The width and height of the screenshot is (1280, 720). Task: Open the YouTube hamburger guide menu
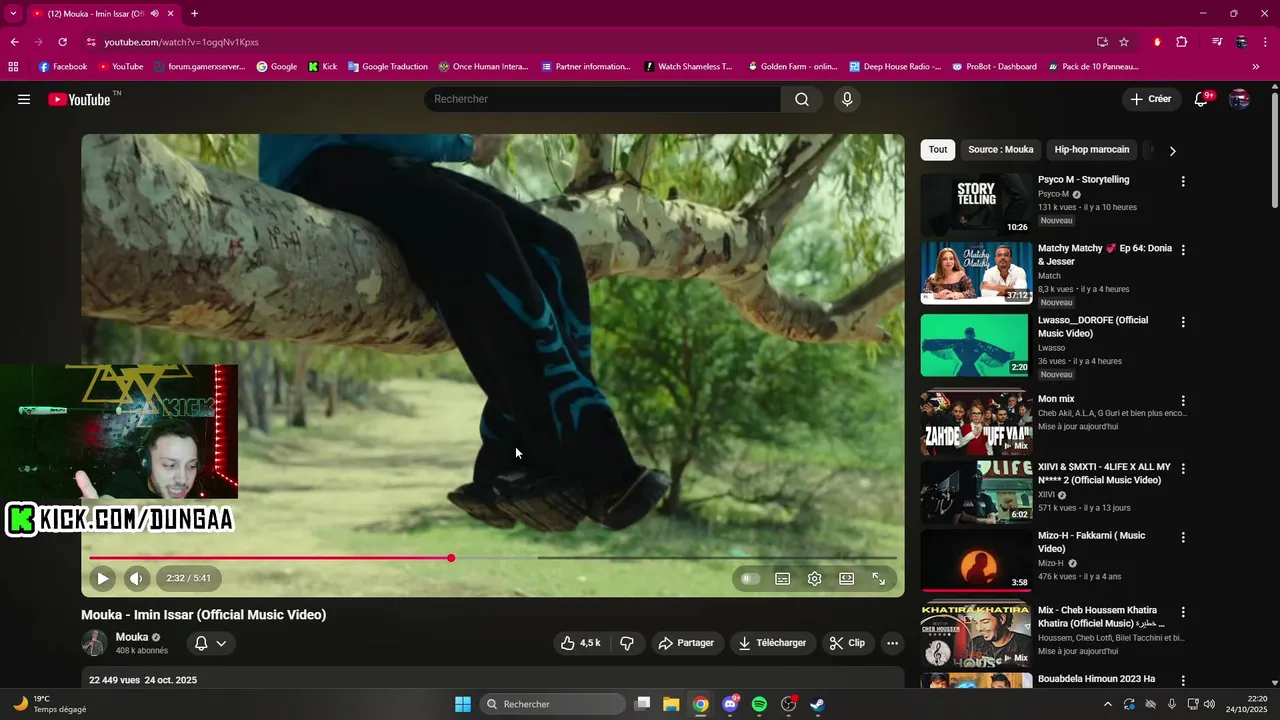(24, 99)
